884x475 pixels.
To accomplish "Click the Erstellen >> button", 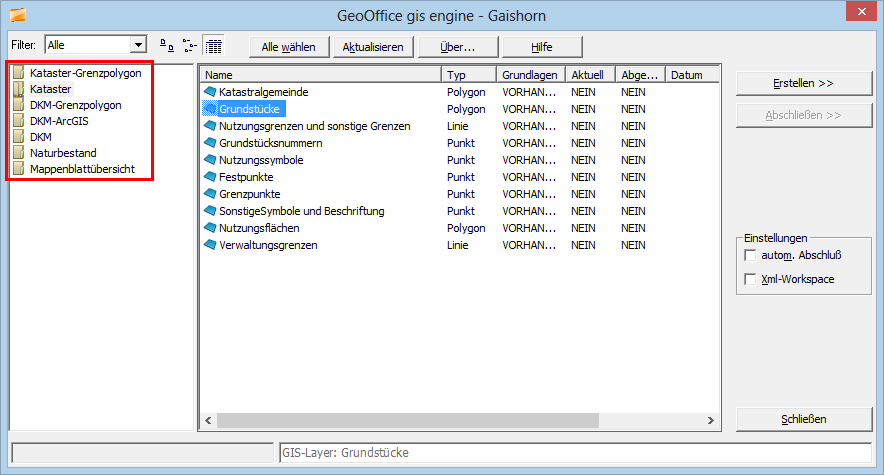I will point(804,83).
